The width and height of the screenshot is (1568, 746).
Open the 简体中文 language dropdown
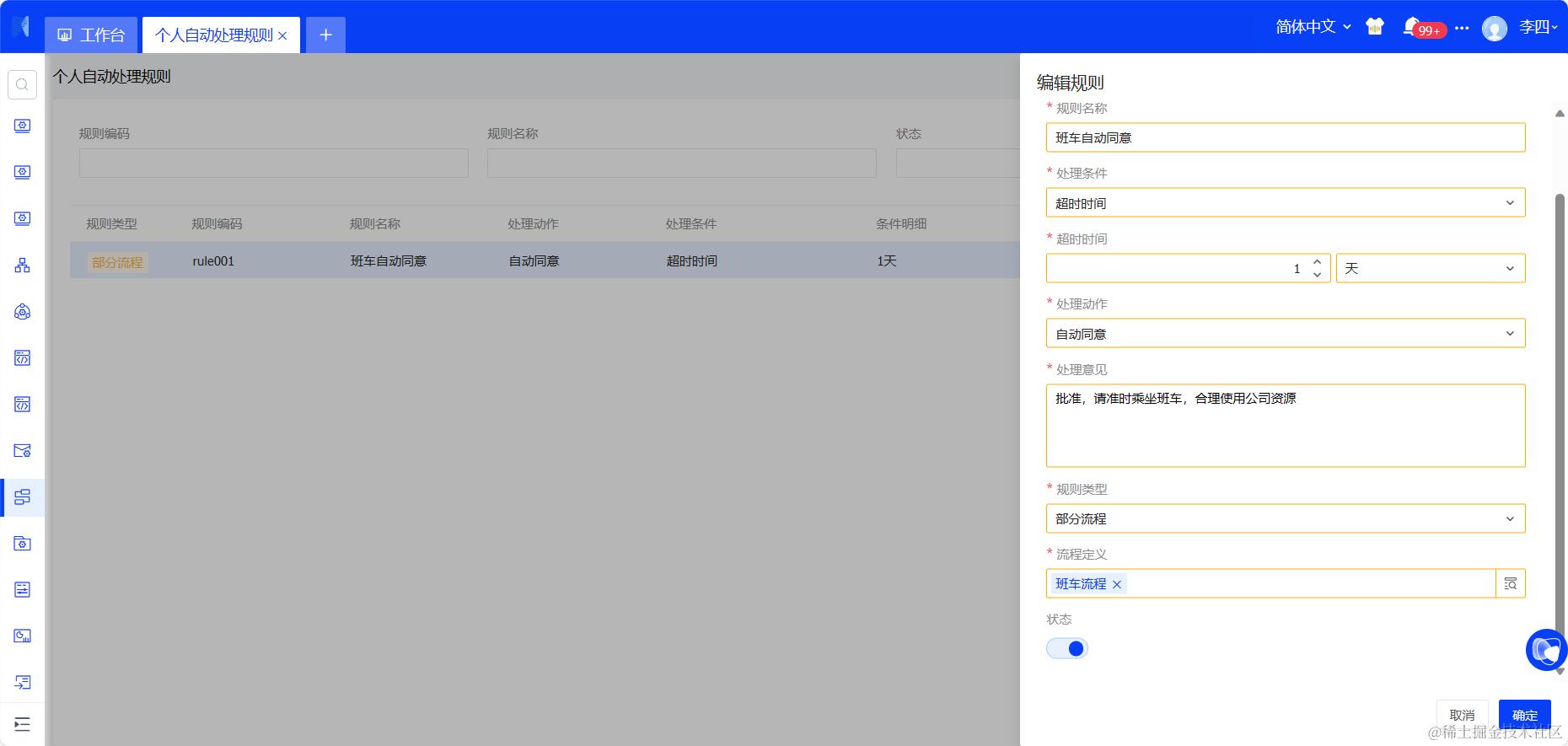pyautogui.click(x=1313, y=27)
